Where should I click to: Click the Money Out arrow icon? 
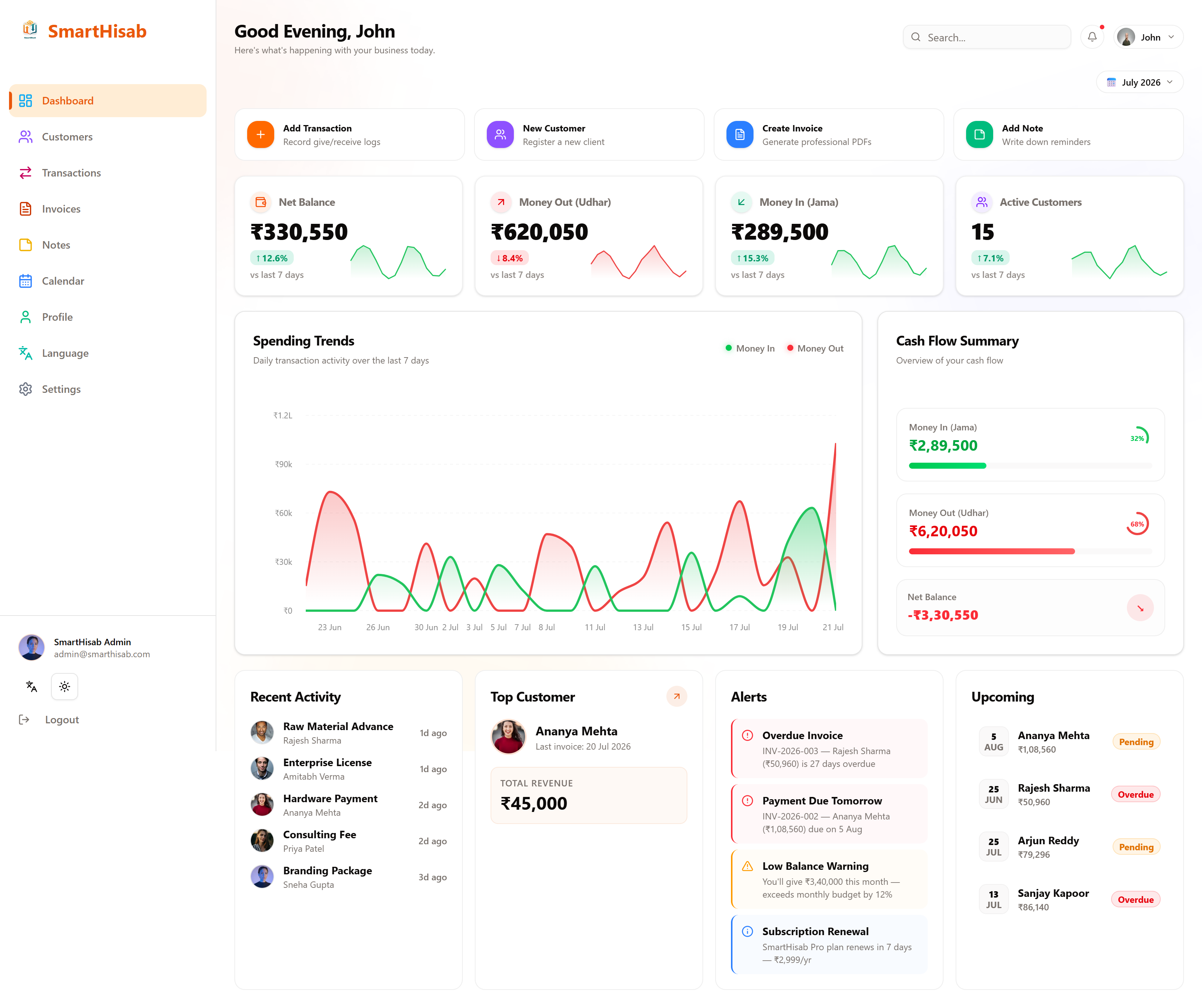pos(501,202)
